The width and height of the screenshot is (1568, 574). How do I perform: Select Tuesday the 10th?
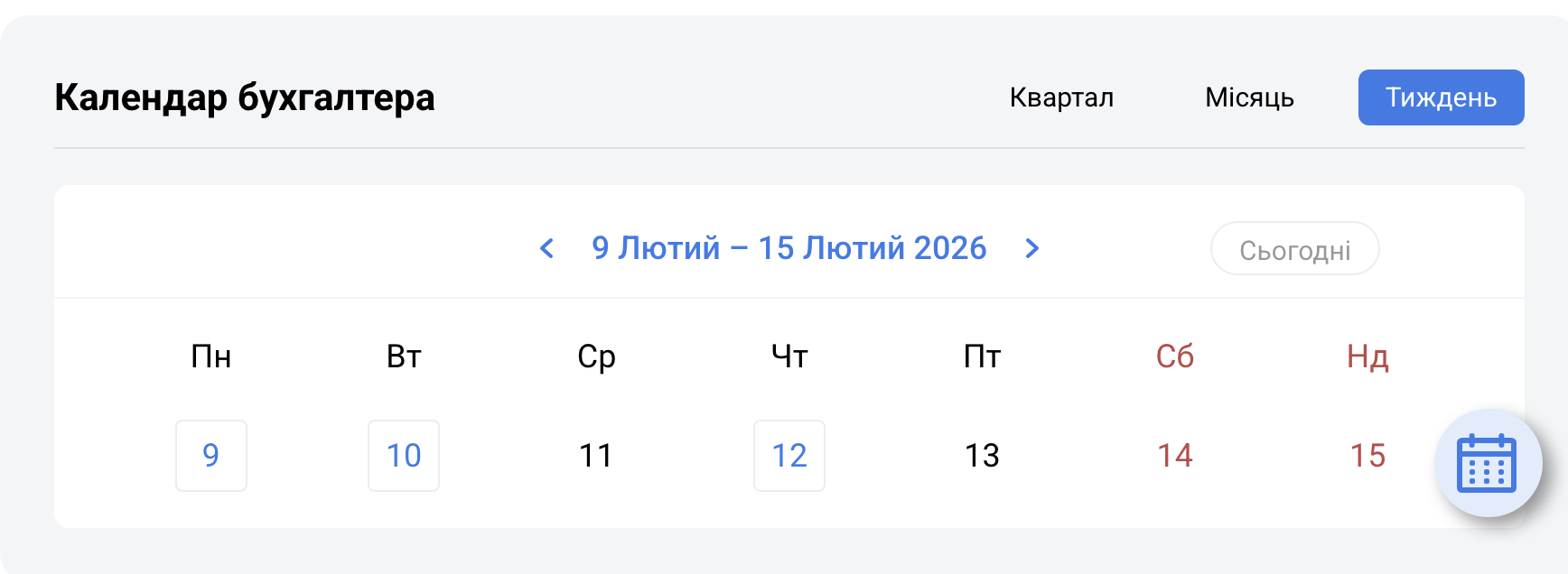pyautogui.click(x=404, y=456)
